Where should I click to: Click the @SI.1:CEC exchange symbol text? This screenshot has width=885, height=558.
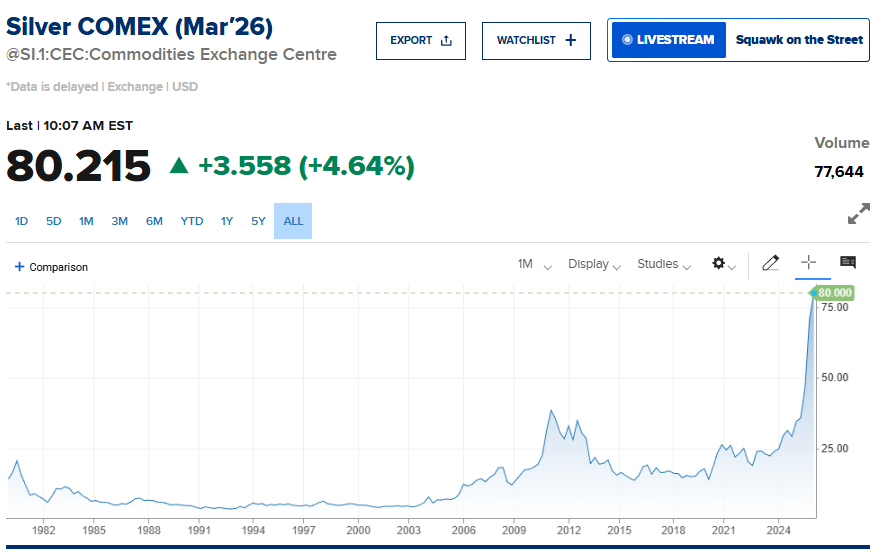tap(172, 55)
